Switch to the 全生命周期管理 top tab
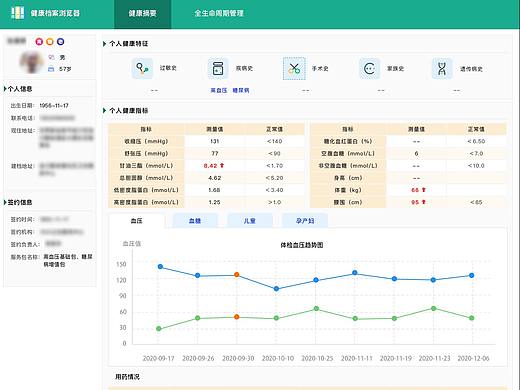 (x=219, y=13)
